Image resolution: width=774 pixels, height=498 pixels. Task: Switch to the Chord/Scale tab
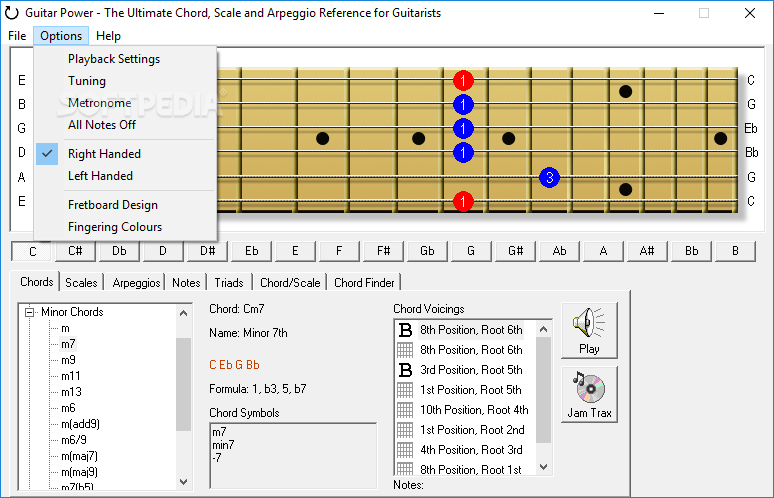point(290,283)
